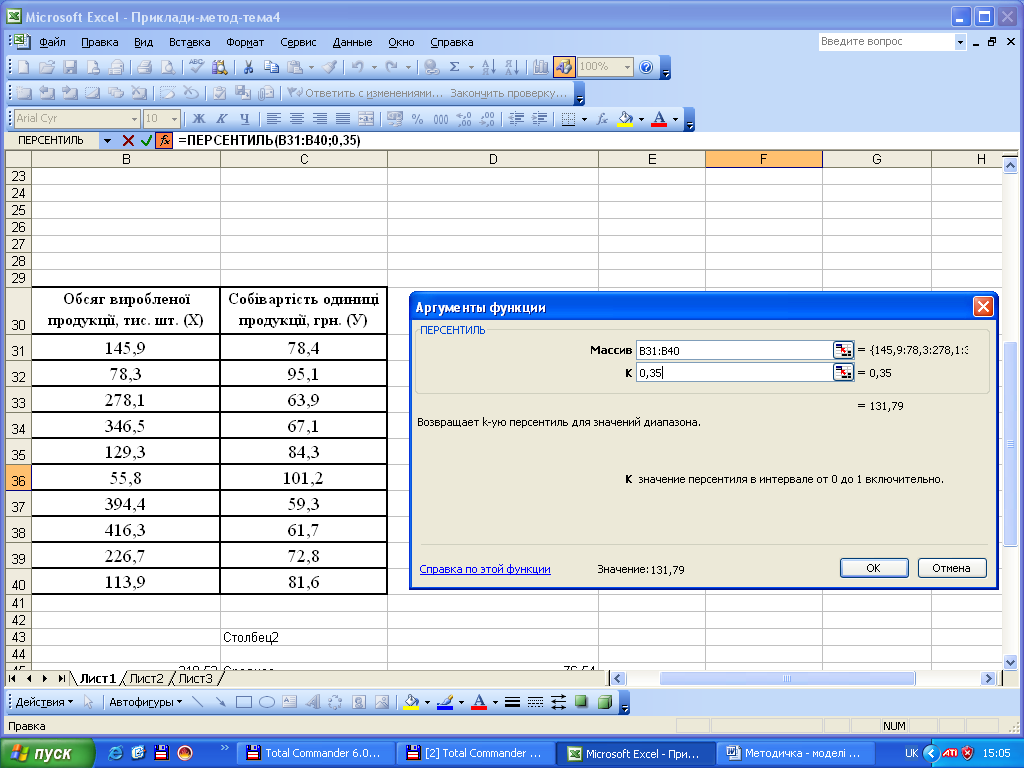Select the Rectangle drawing tool
The height and width of the screenshot is (768, 1024).
[244, 703]
